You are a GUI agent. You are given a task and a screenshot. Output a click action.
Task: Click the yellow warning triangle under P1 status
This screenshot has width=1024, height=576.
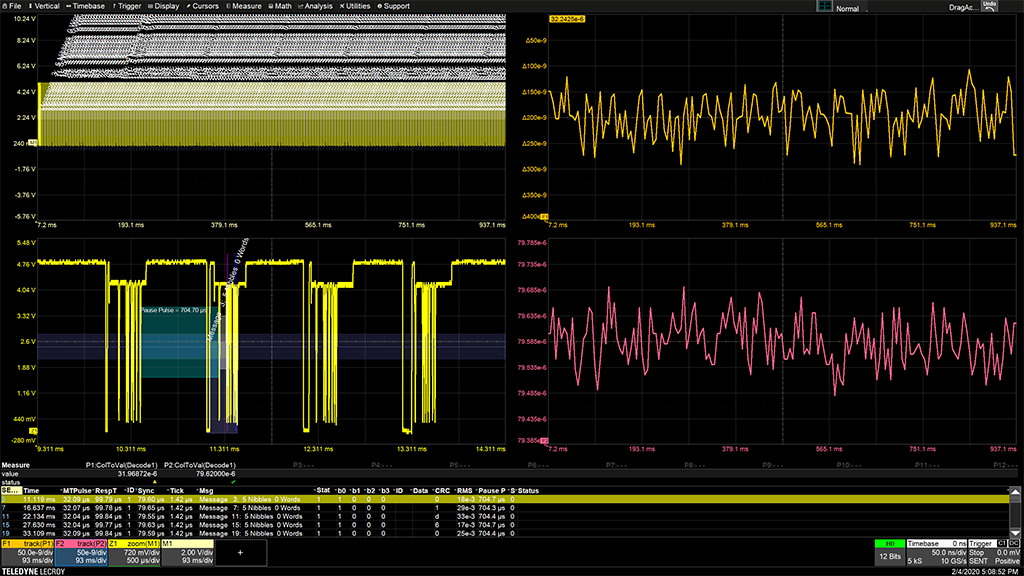[155, 482]
